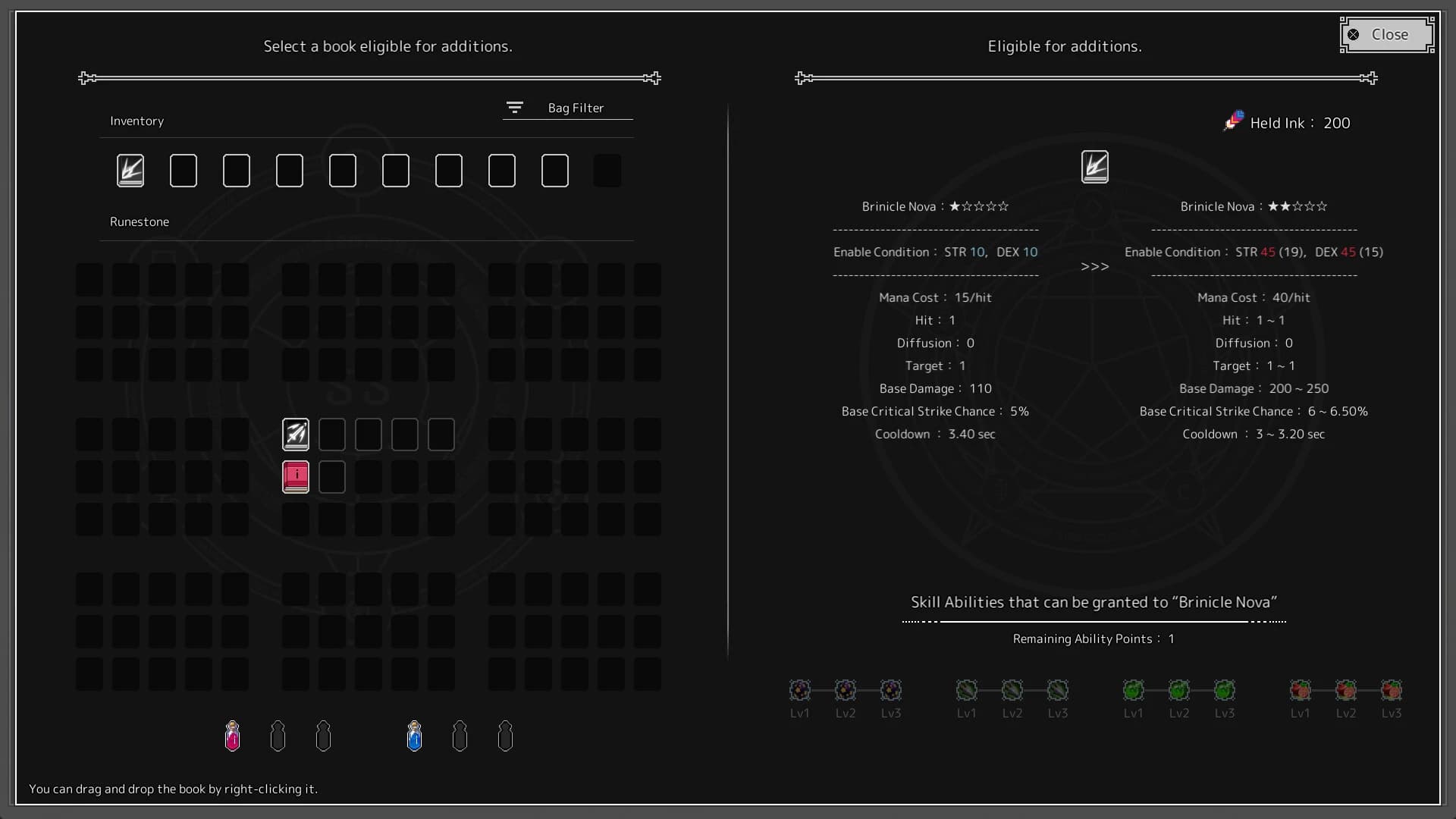Viewport: 1456px width, 819px height.
Task: Switch to the Runestone category label
Action: pos(140,221)
